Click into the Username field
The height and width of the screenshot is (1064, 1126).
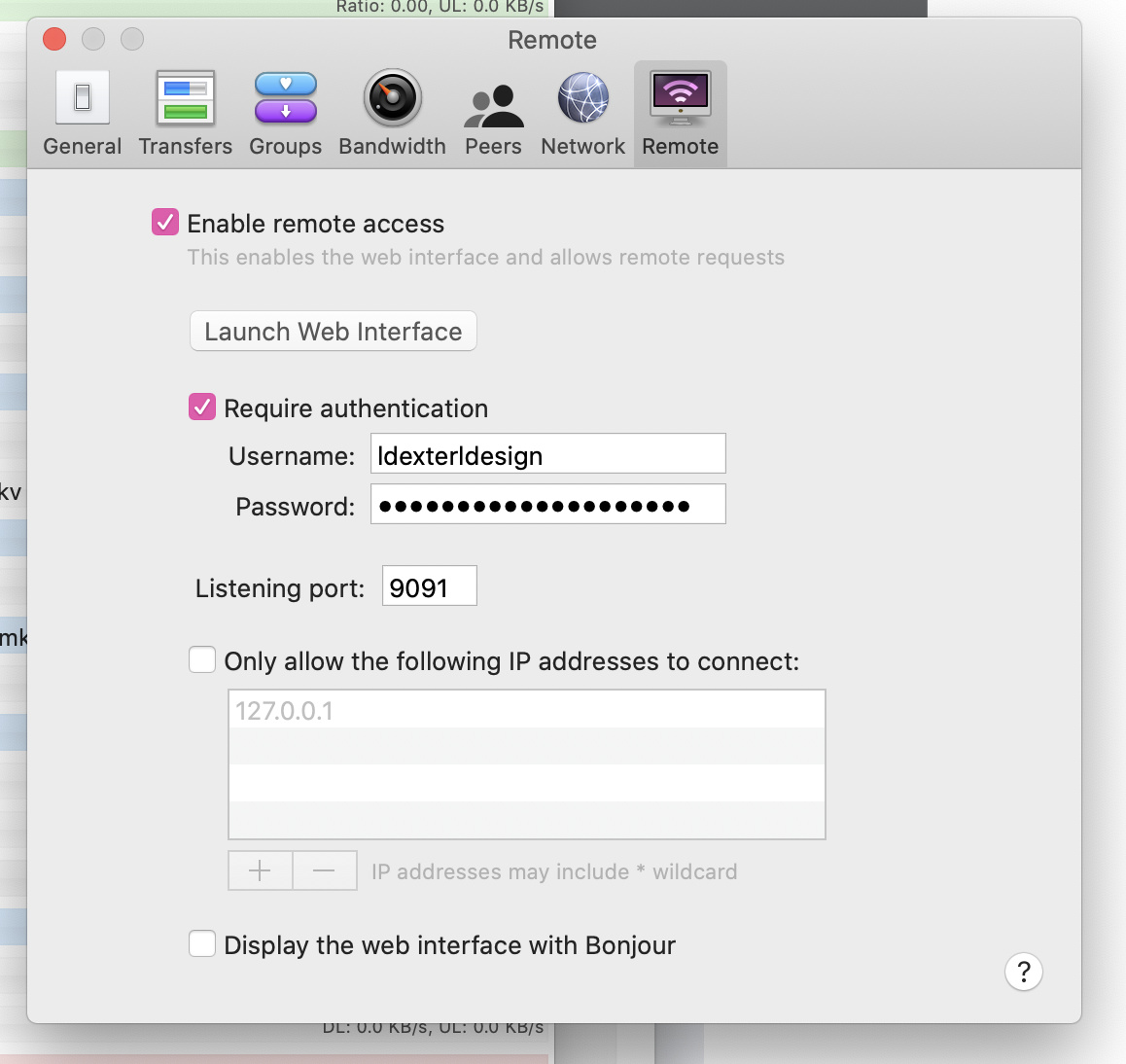[547, 453]
